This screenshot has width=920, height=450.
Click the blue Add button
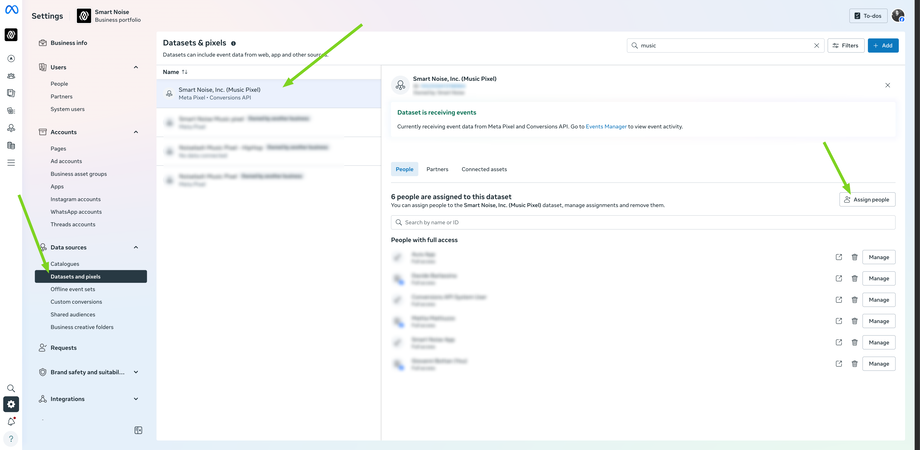[x=883, y=45]
